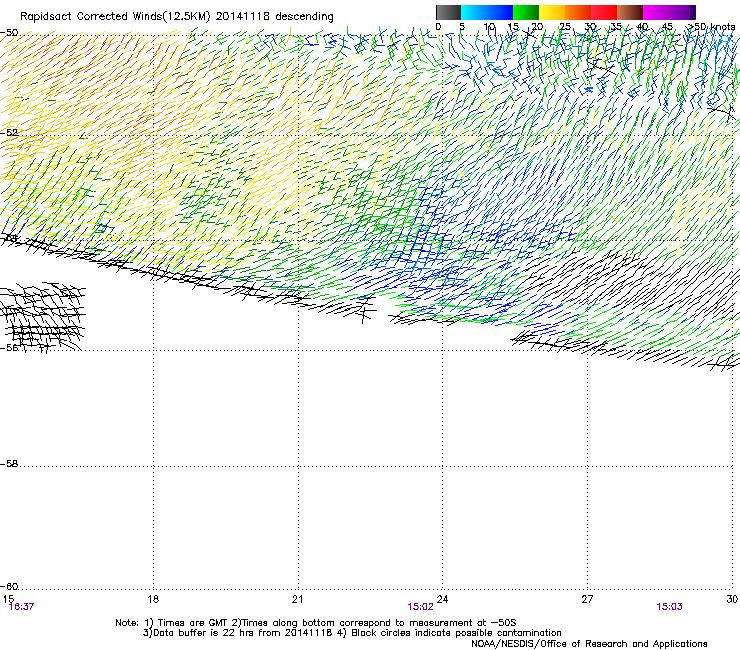Click the 'Rapidscat Corrected Winds' title text
This screenshot has height=650, width=740.
tap(91, 17)
